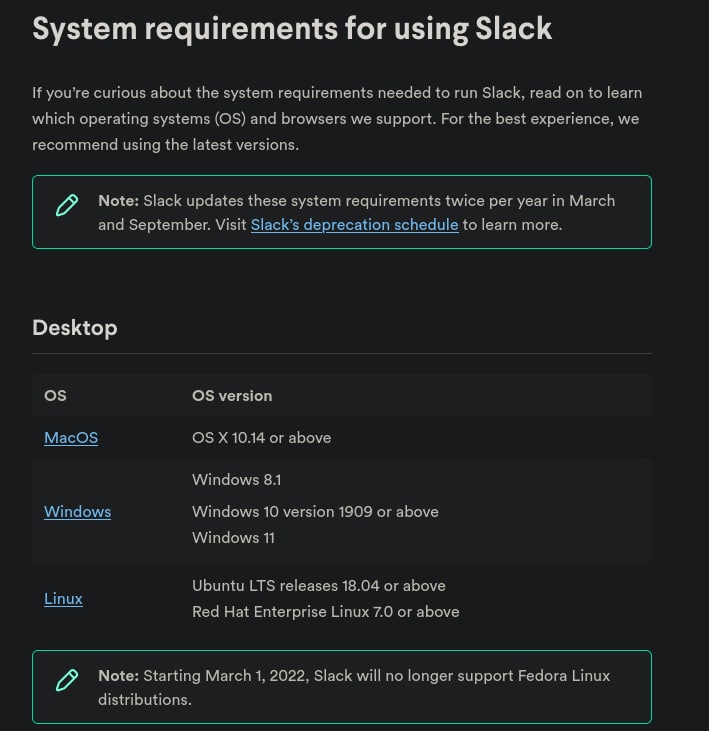Viewport: 709px width, 731px height.
Task: Open the Linux link in the table
Action: click(x=63, y=599)
